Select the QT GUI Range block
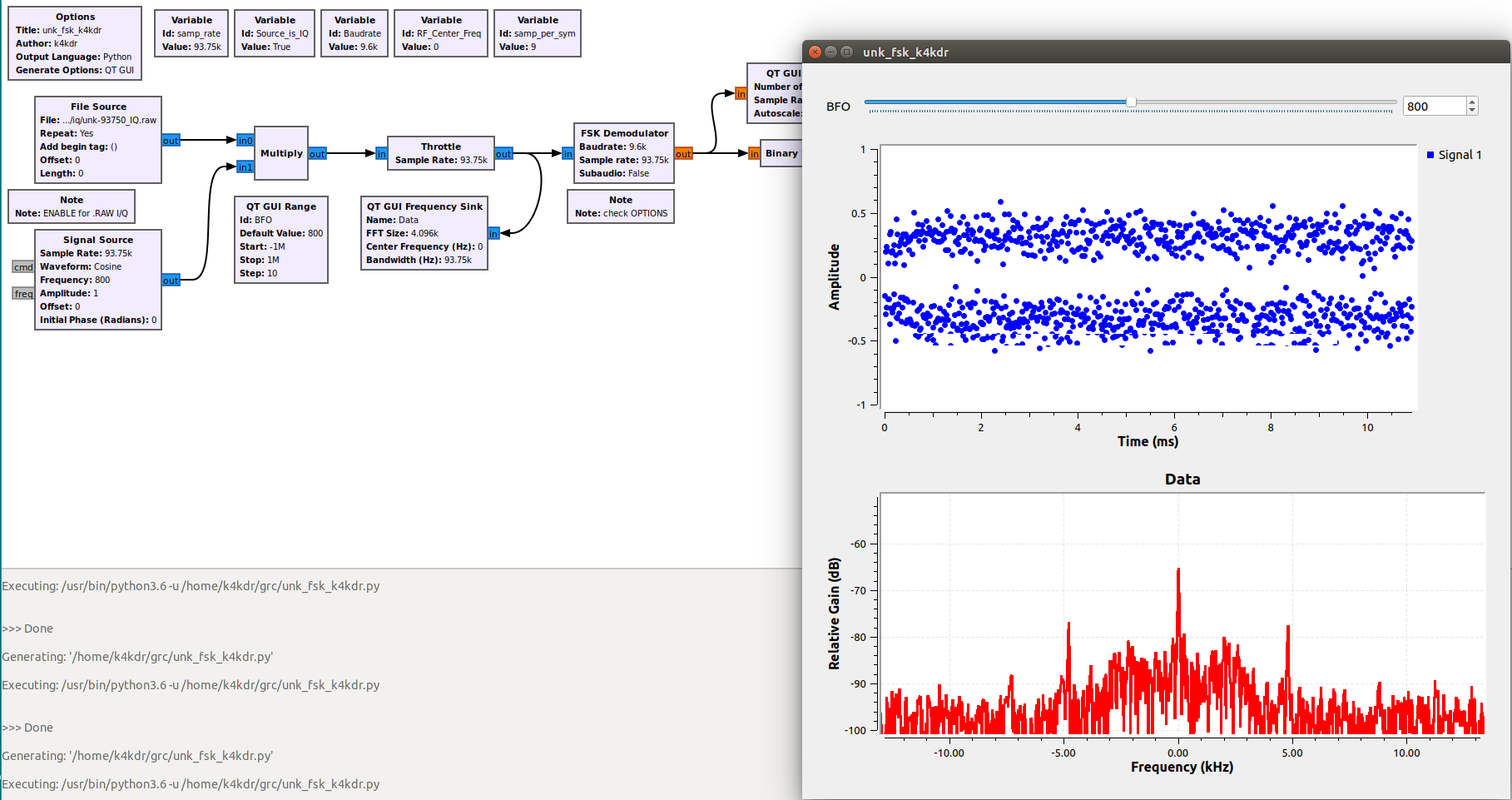This screenshot has height=800, width=1512. tap(281, 240)
